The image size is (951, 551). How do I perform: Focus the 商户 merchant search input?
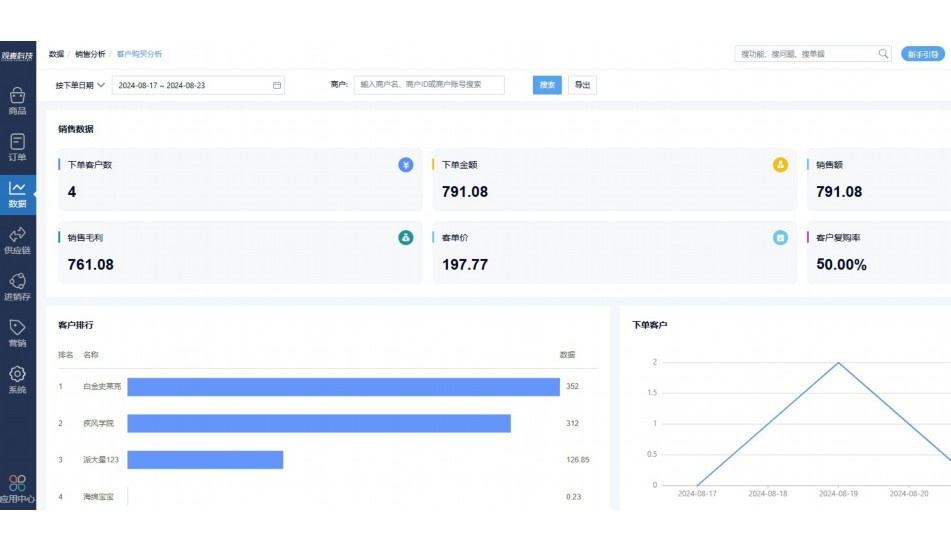point(429,85)
